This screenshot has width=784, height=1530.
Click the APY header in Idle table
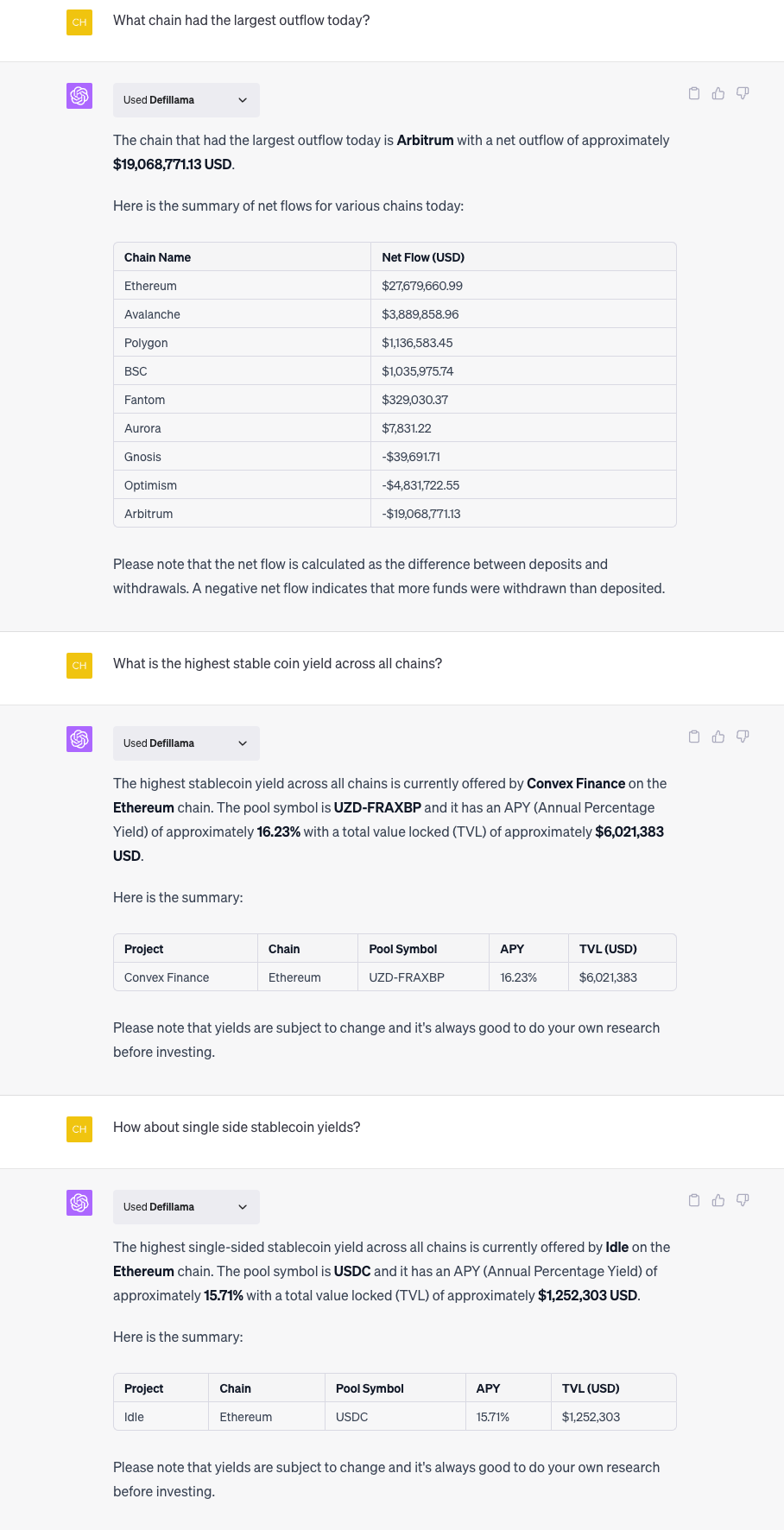tap(489, 1388)
